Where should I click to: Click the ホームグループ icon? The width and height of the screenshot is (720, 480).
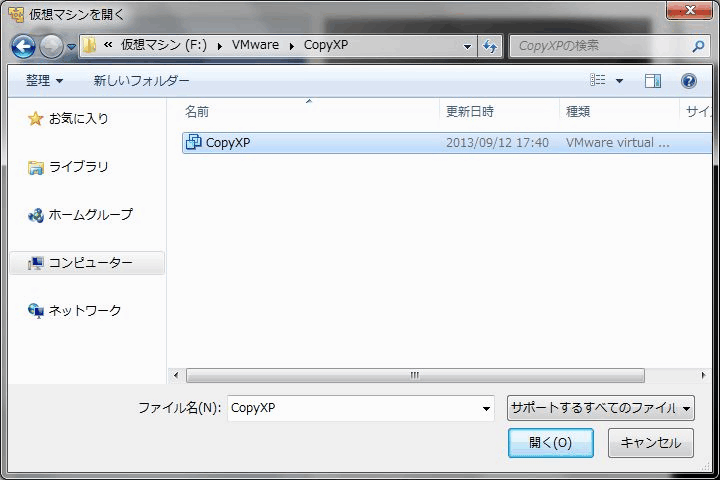pos(35,215)
